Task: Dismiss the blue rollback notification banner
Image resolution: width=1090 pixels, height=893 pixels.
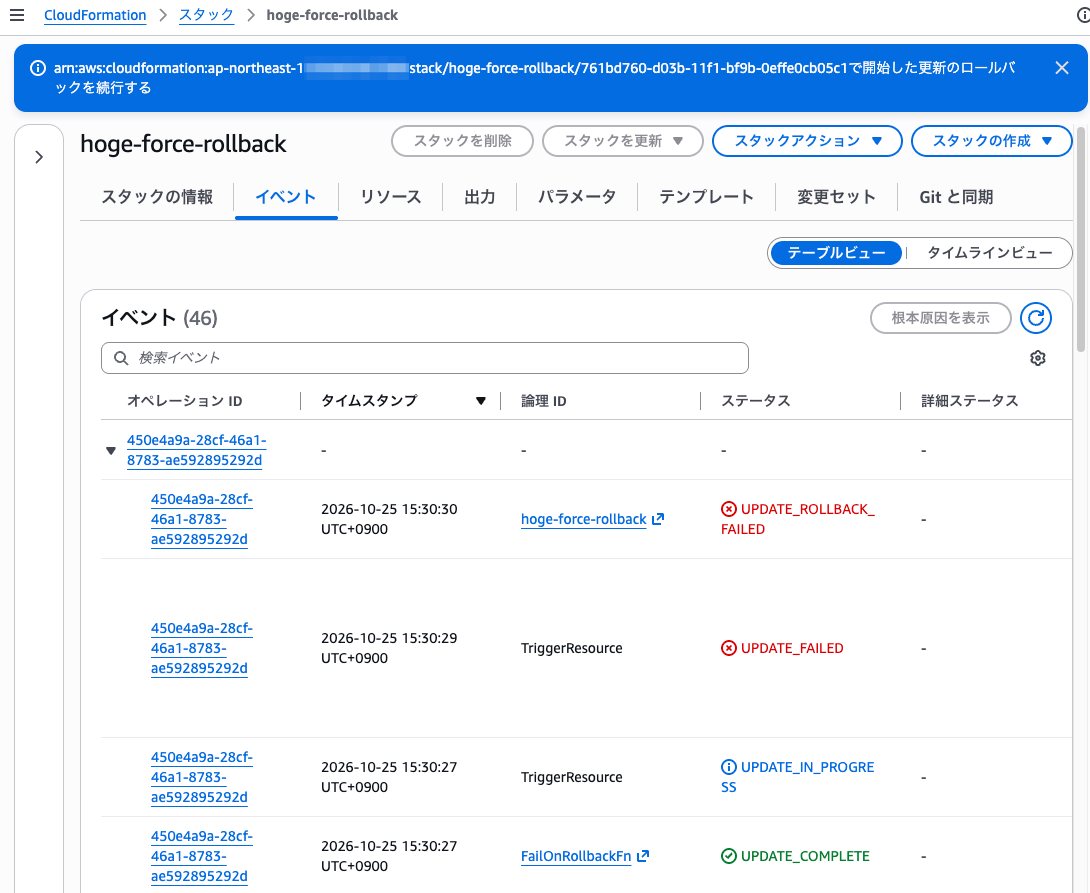Action: tap(1061, 67)
